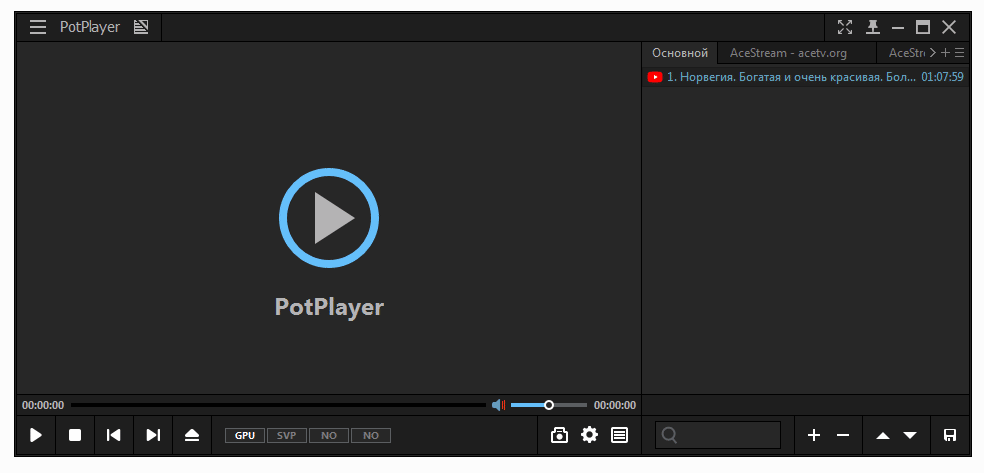Close the PotPlayer window
984x473 pixels.
[949, 27]
